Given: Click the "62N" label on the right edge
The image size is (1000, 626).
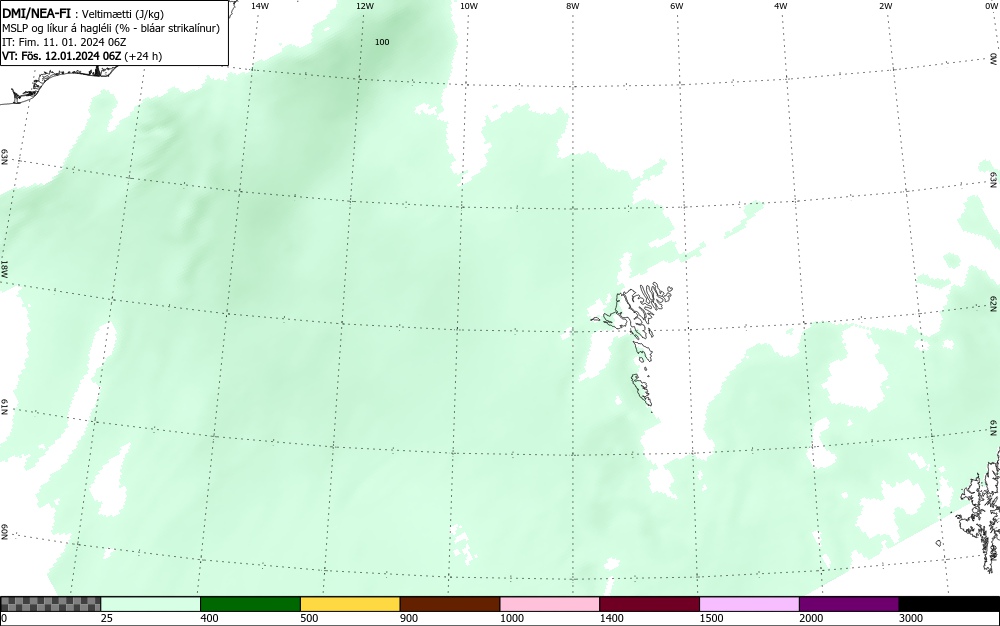Looking at the screenshot, I should click(994, 303).
